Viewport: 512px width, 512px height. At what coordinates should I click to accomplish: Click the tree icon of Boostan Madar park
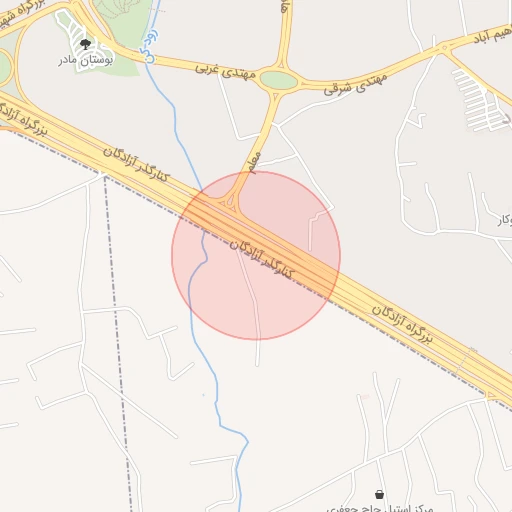pos(86,44)
